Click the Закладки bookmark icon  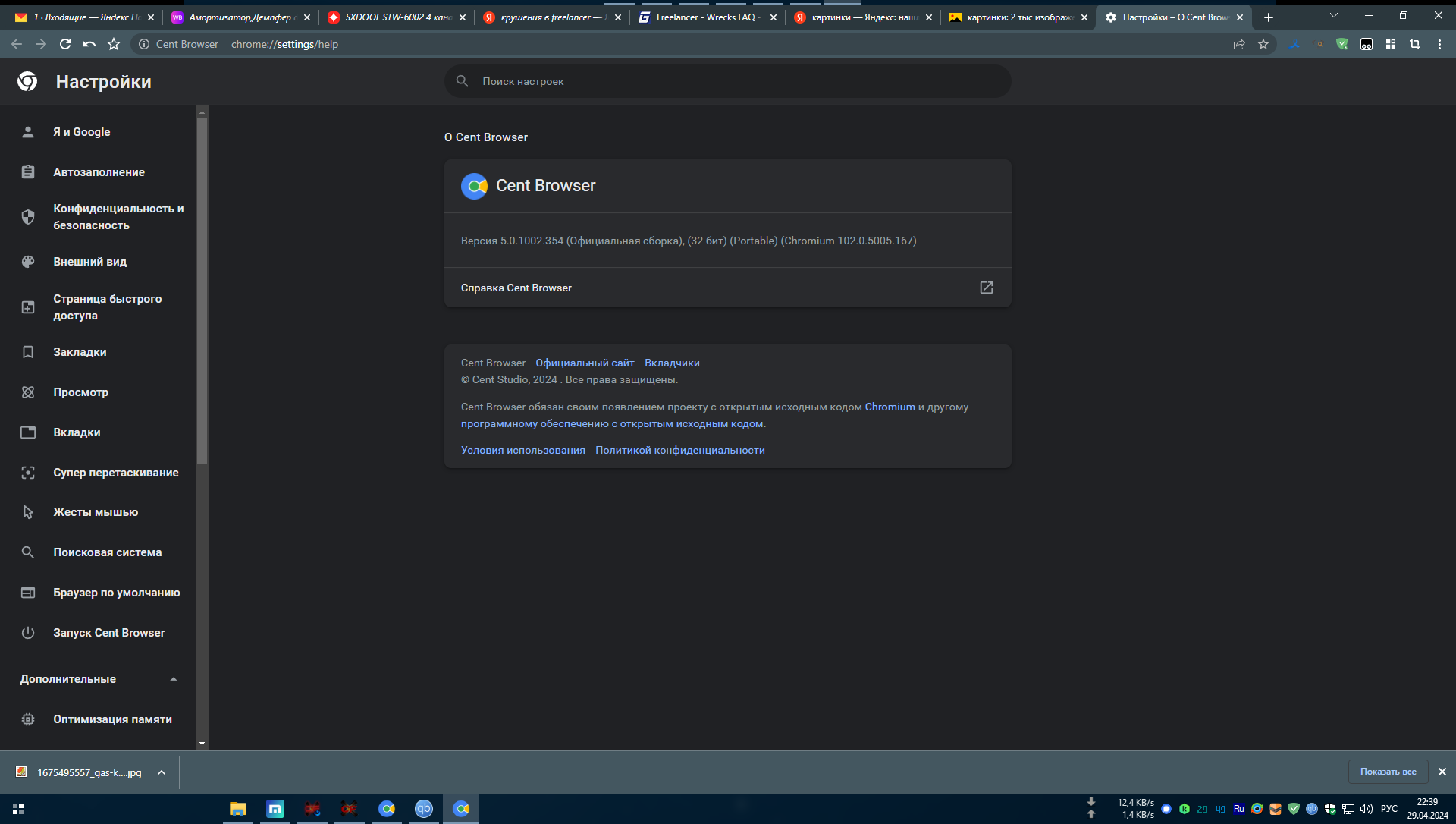click(28, 352)
